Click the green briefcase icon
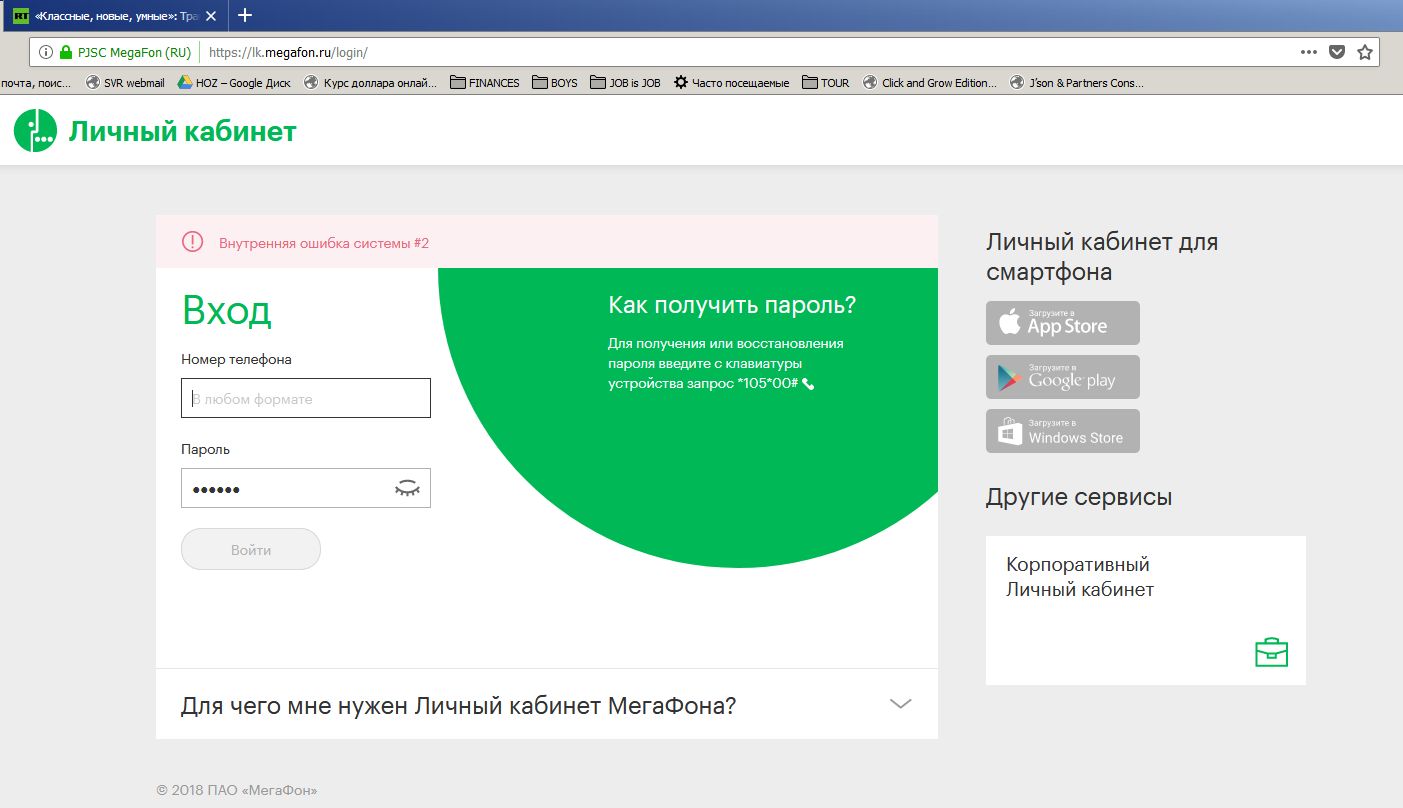This screenshot has height=808, width=1403. 1271,652
